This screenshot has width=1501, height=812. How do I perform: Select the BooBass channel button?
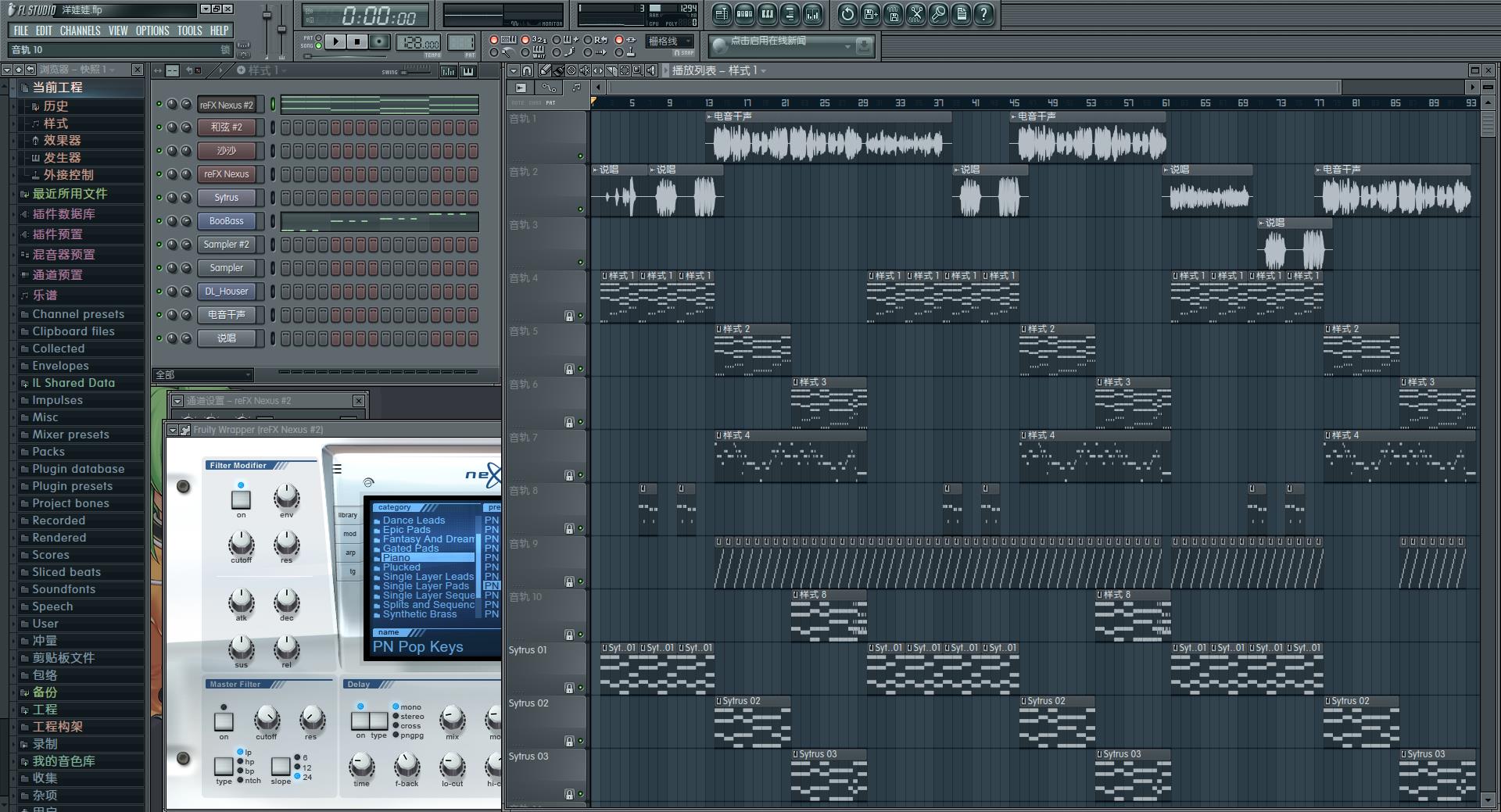[x=226, y=221]
